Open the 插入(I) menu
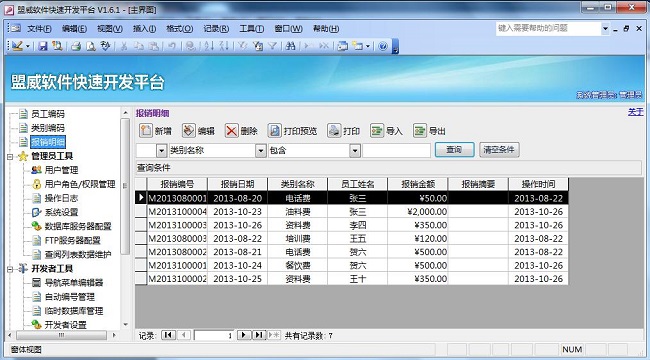Screen dimensions: 650x360 (x=144, y=29)
